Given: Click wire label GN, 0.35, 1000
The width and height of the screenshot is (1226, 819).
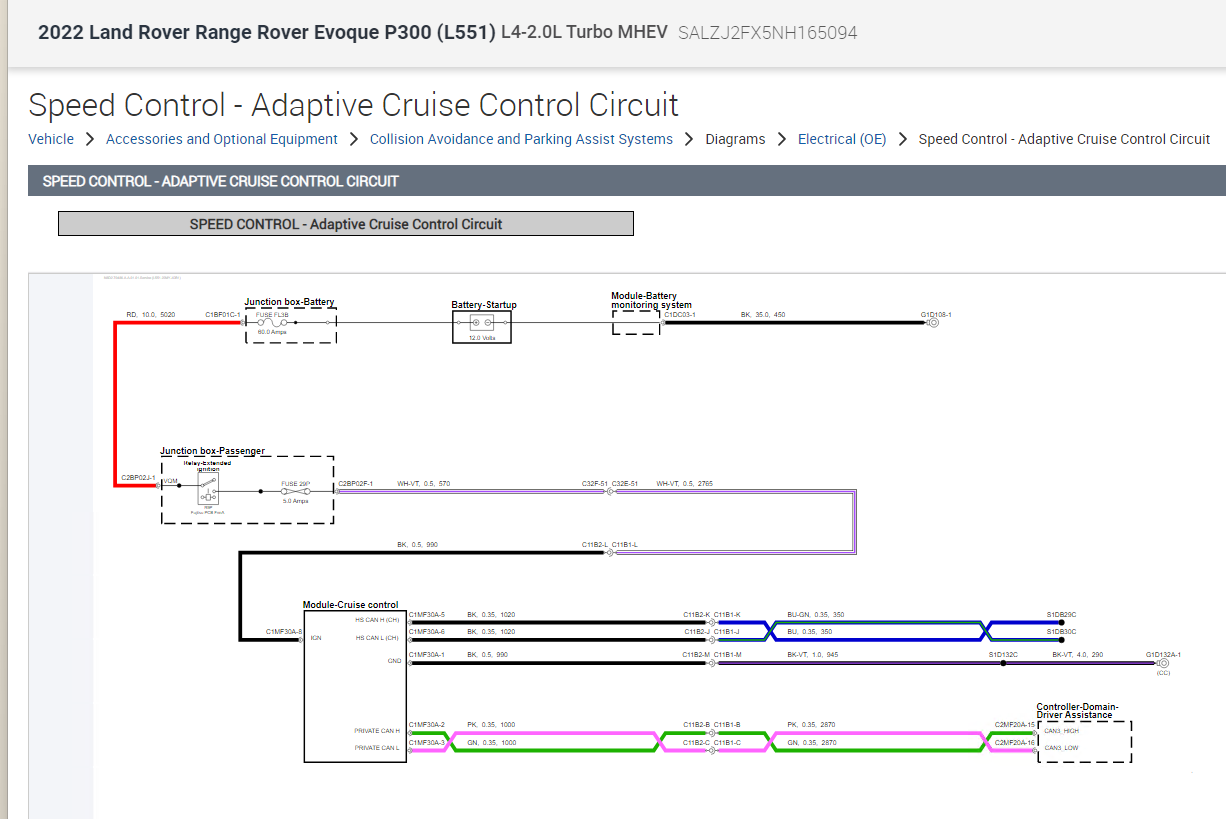Looking at the screenshot, I should (491, 742).
